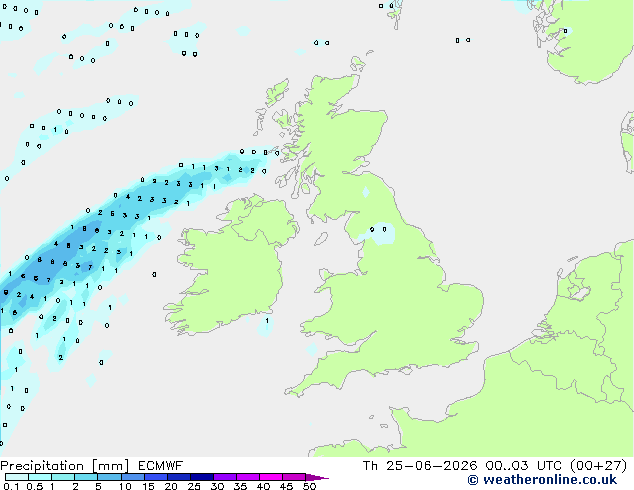The width and height of the screenshot is (634, 490).
Task: Click the 'Precipitation [mm]' title text
Action: click(64, 466)
